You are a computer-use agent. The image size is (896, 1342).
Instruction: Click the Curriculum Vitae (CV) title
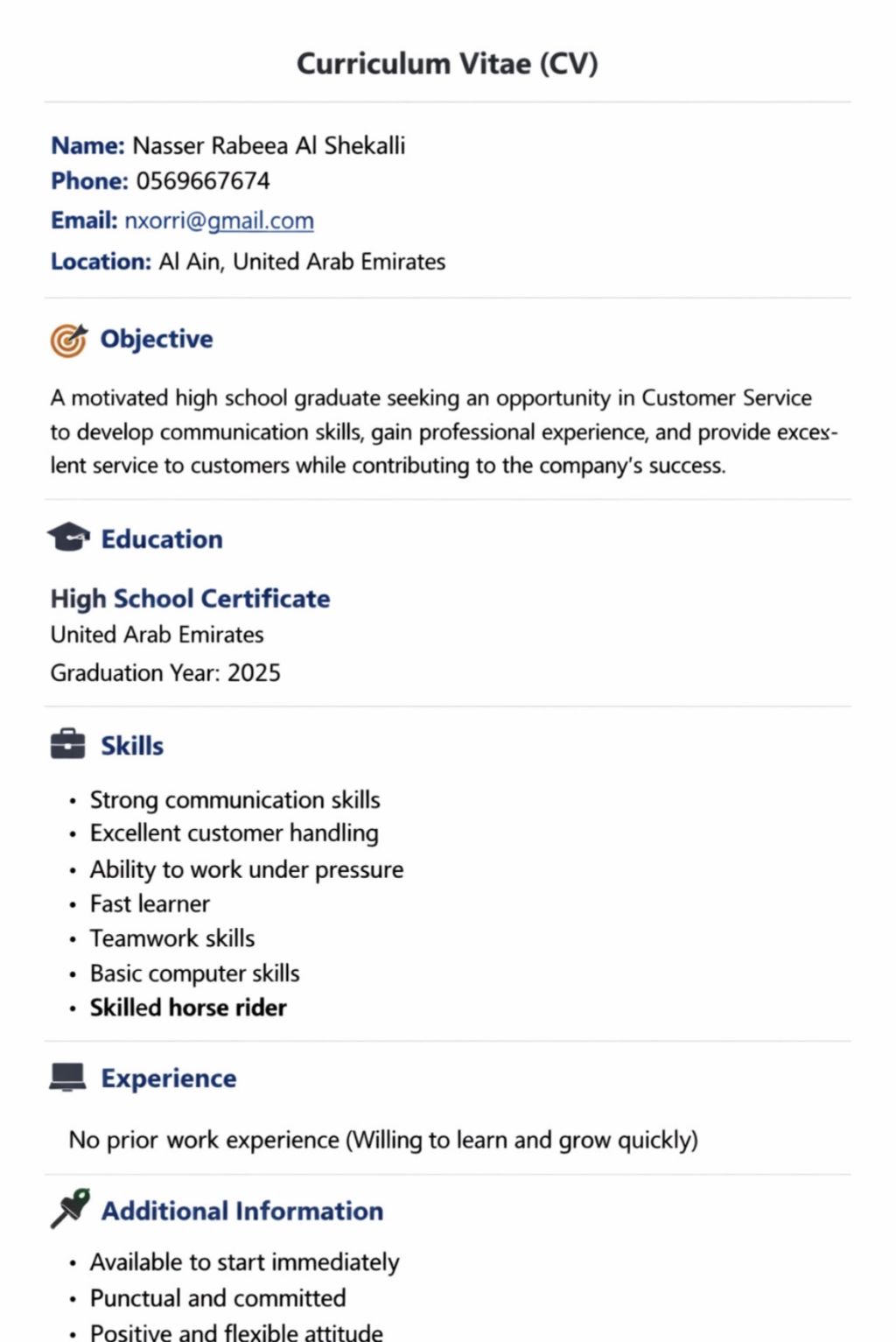click(447, 64)
